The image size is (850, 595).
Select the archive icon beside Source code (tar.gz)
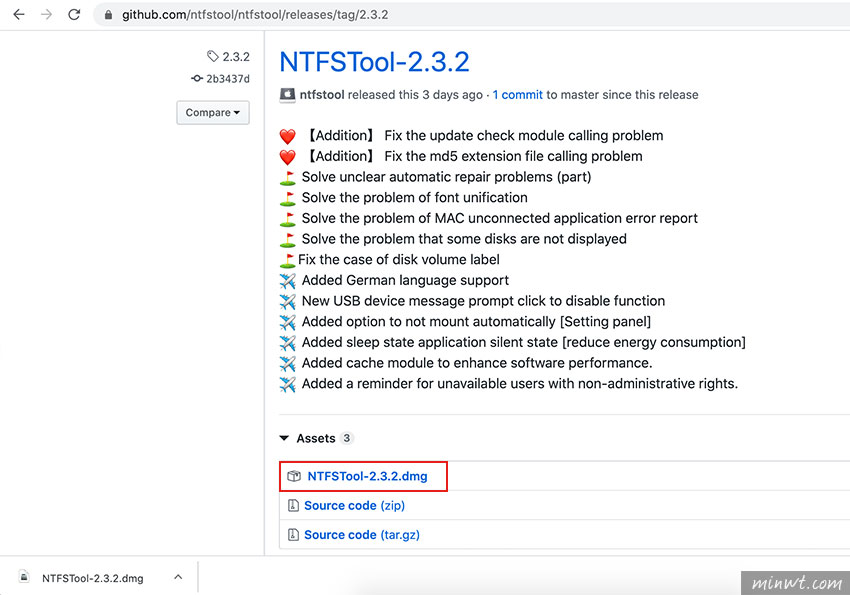[x=293, y=535]
